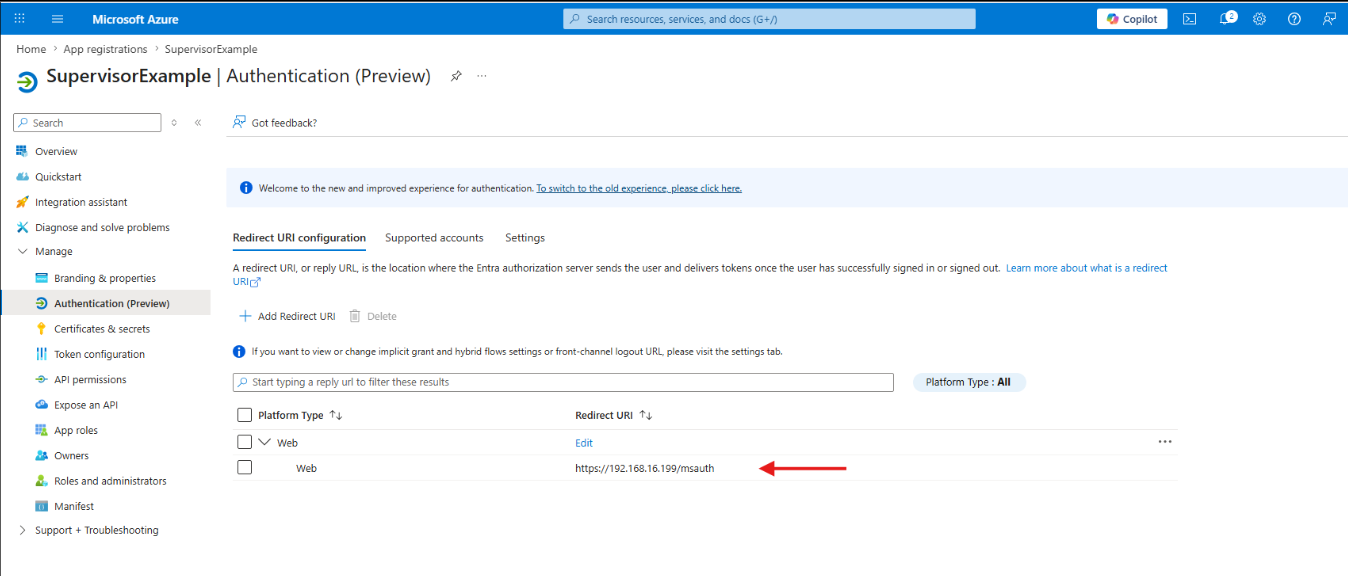Open Learn more about redirect URI link
The height and width of the screenshot is (576, 1348).
(1086, 268)
